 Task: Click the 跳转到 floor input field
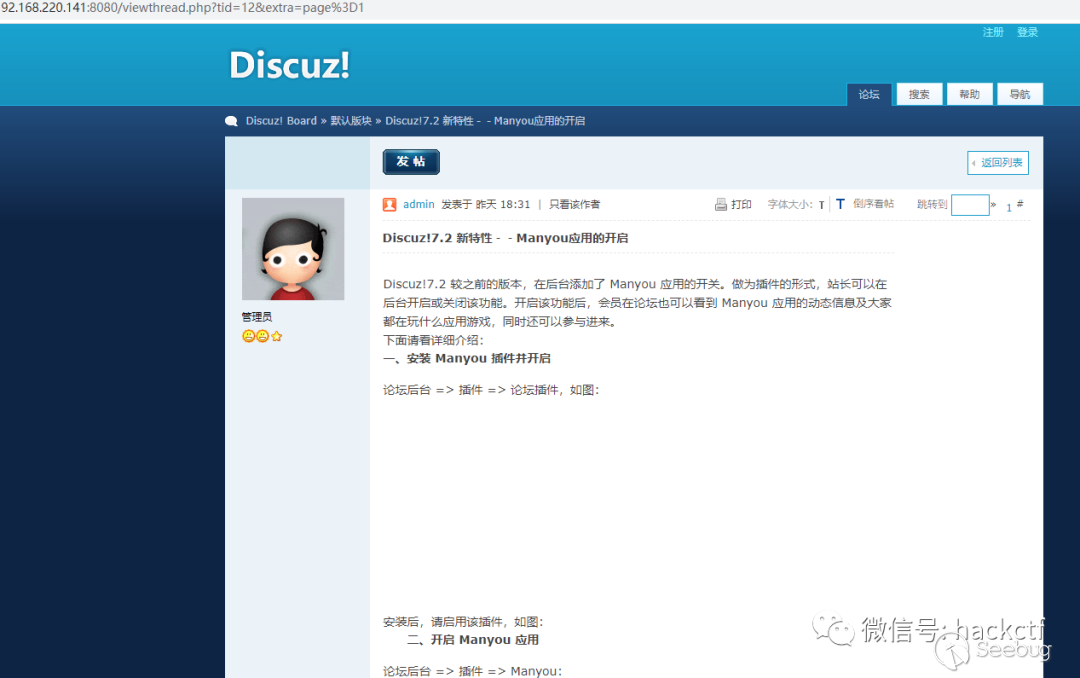pos(970,205)
